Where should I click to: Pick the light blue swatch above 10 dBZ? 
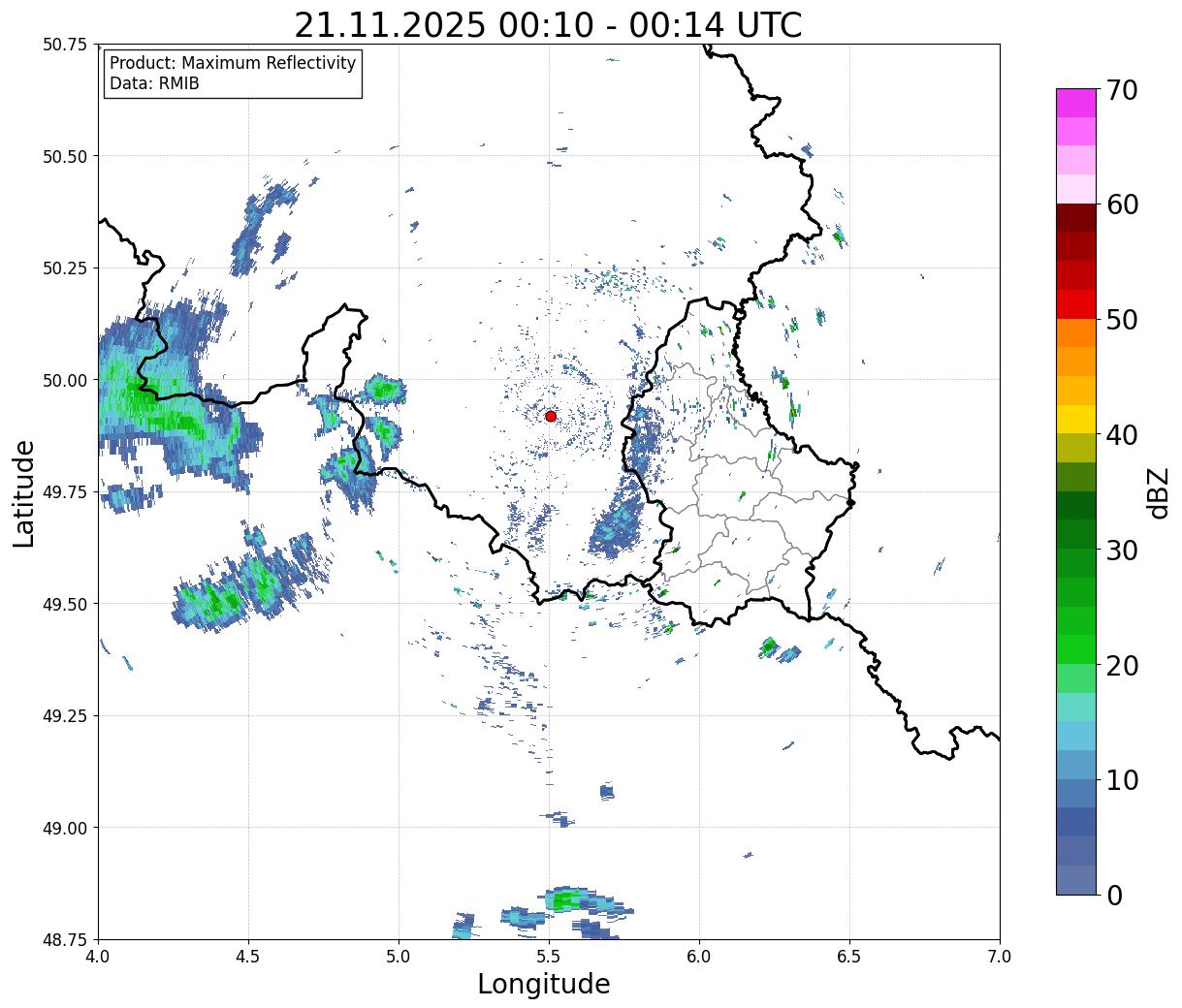[1076, 764]
